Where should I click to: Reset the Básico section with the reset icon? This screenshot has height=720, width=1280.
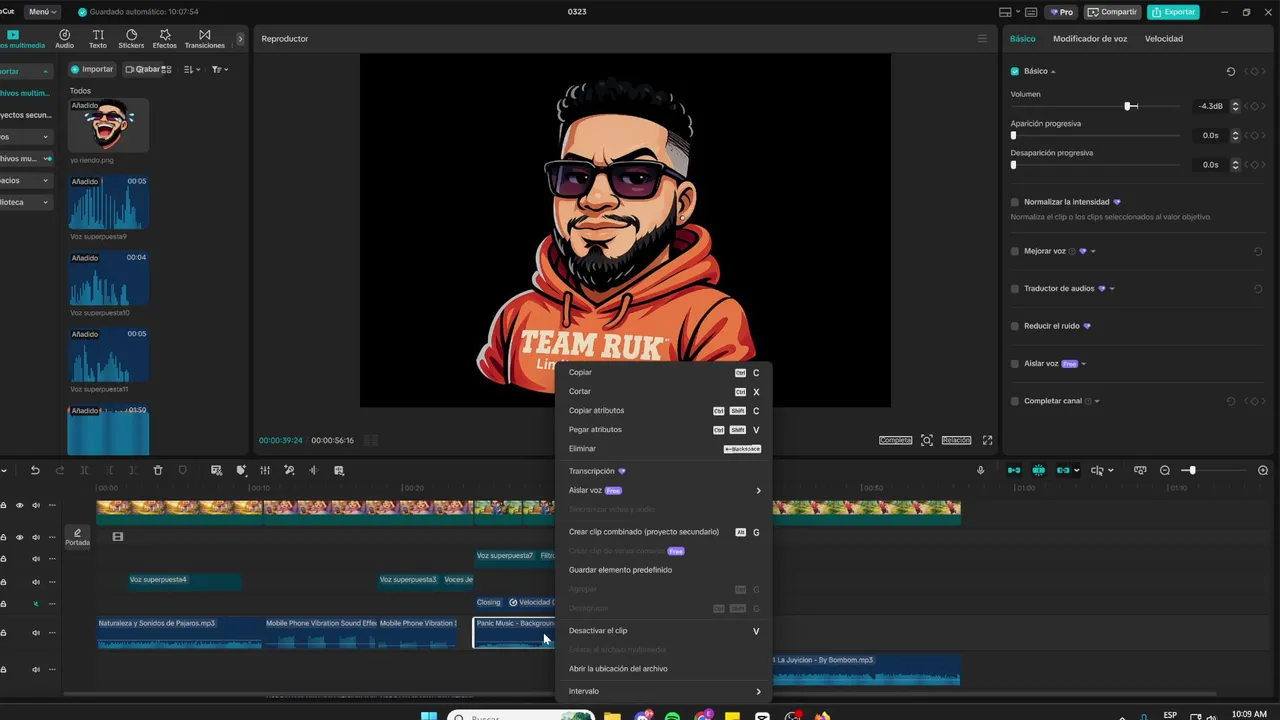click(1231, 72)
